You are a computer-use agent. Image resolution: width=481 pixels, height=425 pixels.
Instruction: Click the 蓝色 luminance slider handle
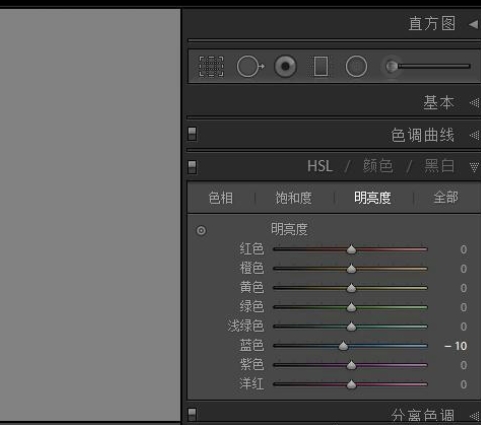[x=343, y=346]
